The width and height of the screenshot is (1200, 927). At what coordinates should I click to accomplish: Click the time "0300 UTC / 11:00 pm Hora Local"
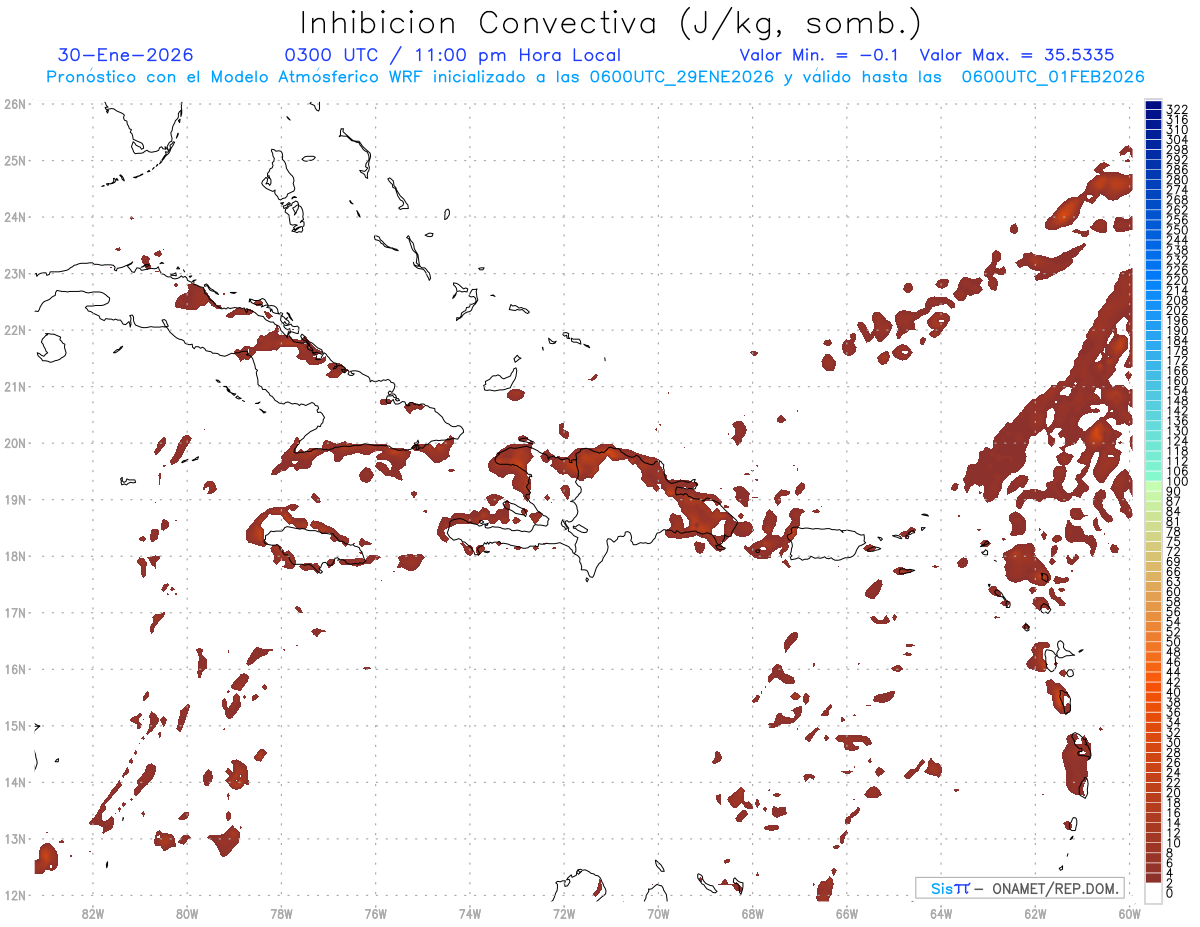(453, 55)
